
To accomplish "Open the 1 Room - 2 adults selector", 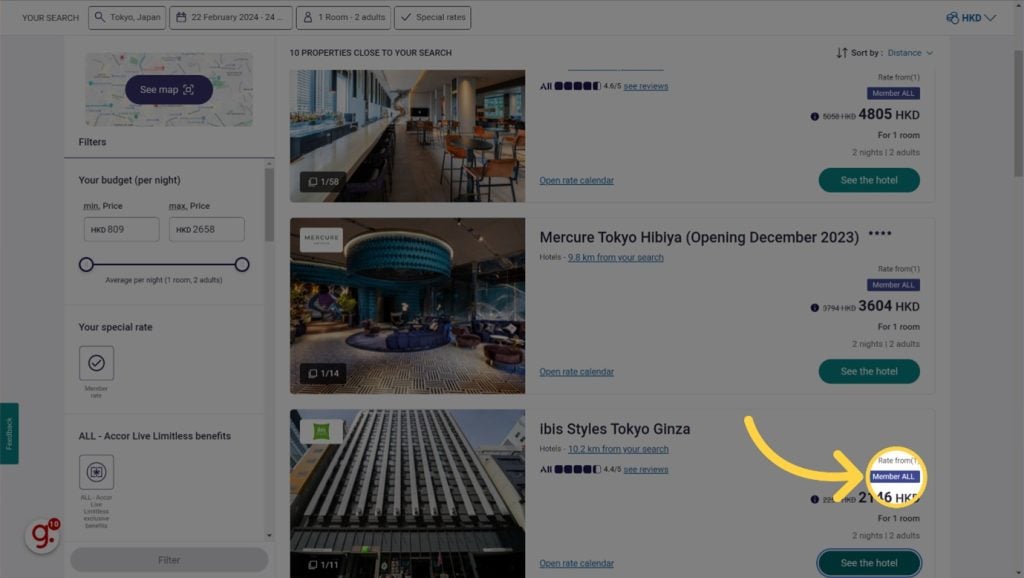I will [344, 18].
